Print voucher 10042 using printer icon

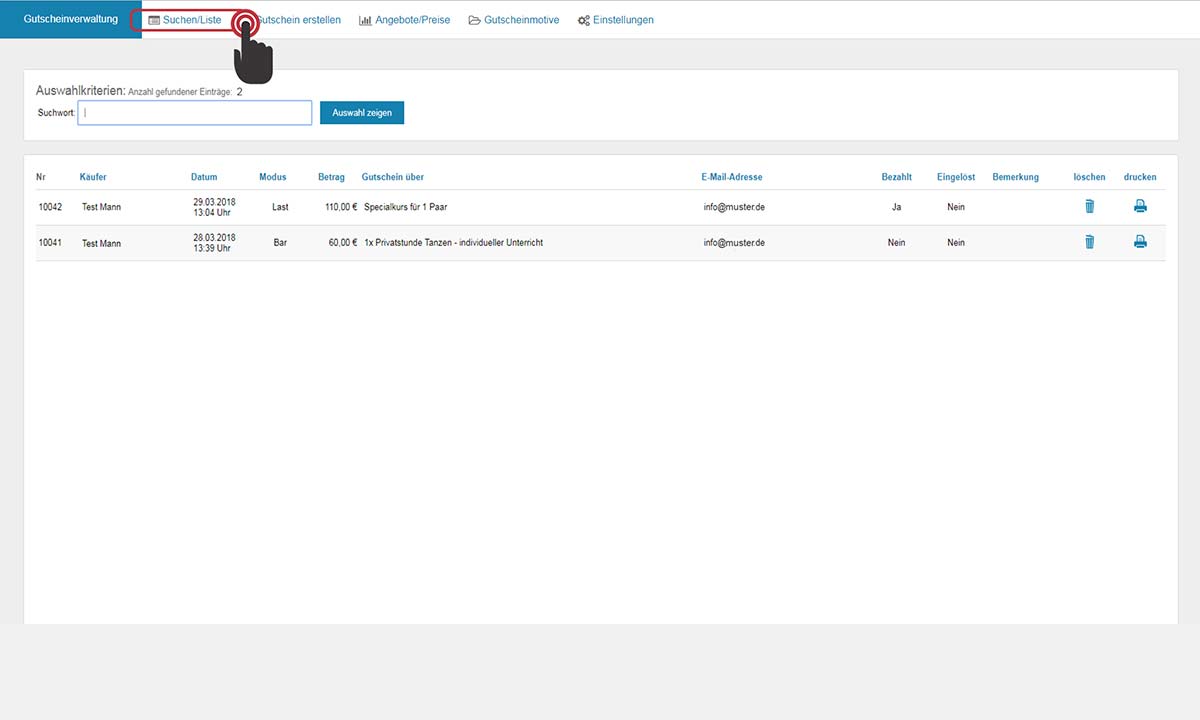coord(1139,207)
